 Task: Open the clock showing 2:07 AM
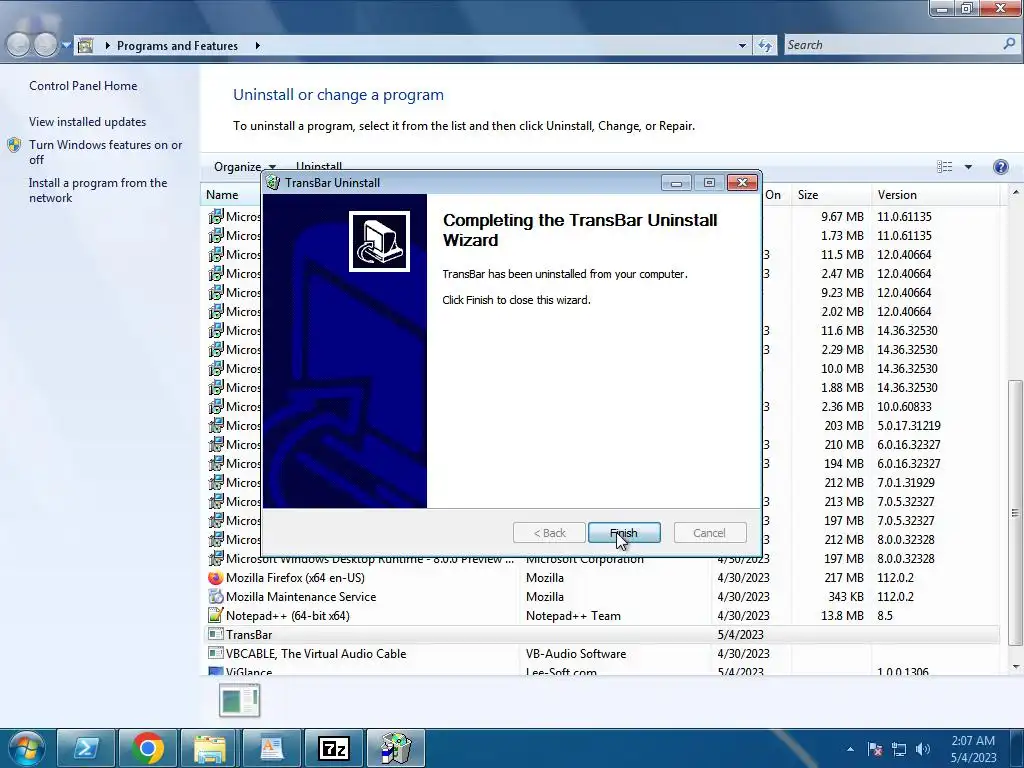coord(973,749)
